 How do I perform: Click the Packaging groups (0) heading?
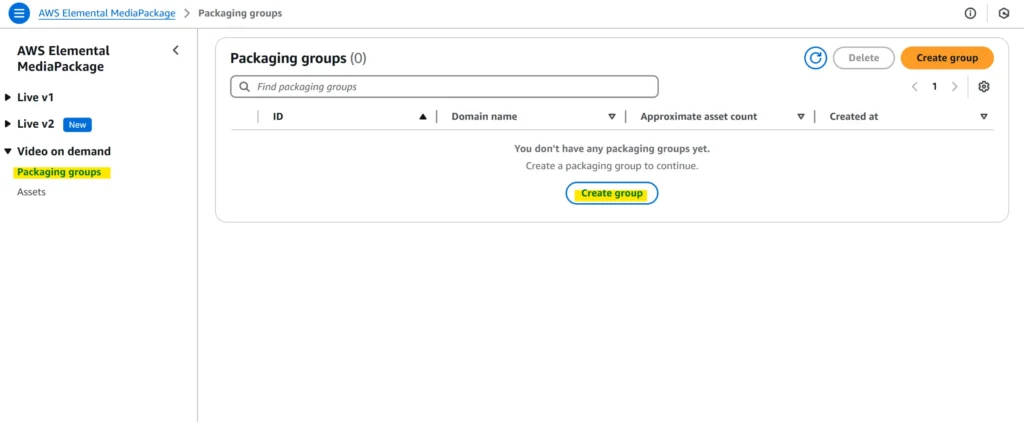click(x=298, y=59)
